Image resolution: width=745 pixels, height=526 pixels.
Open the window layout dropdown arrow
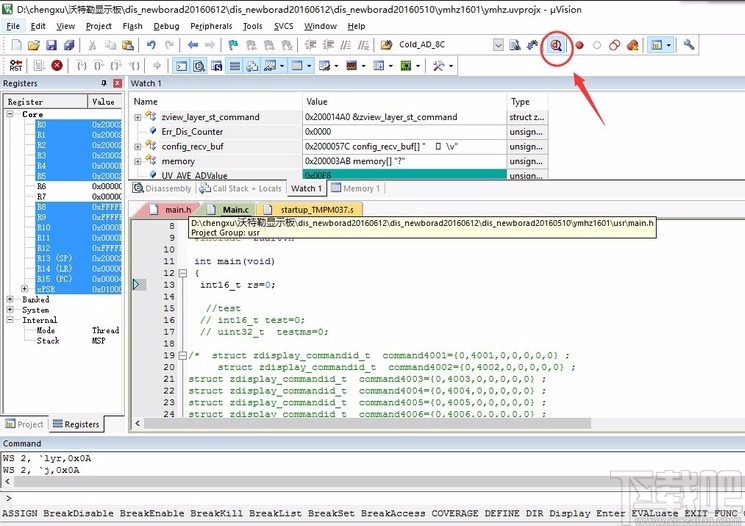click(669, 45)
